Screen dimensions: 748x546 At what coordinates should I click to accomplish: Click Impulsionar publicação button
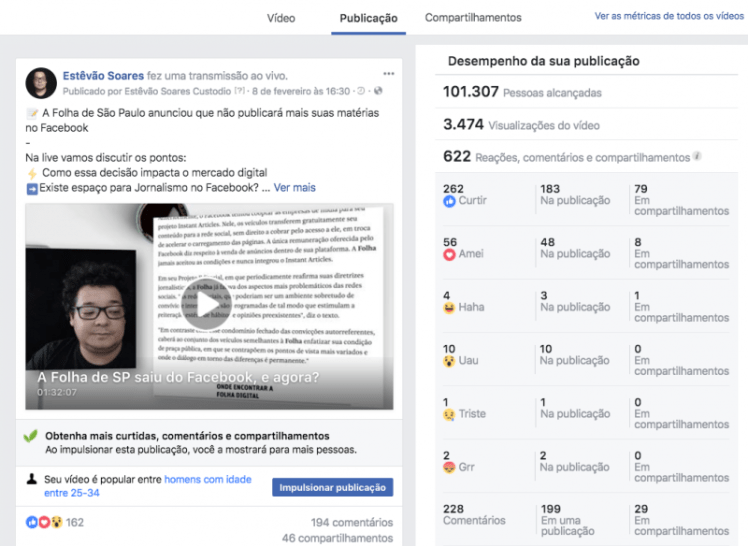332,487
